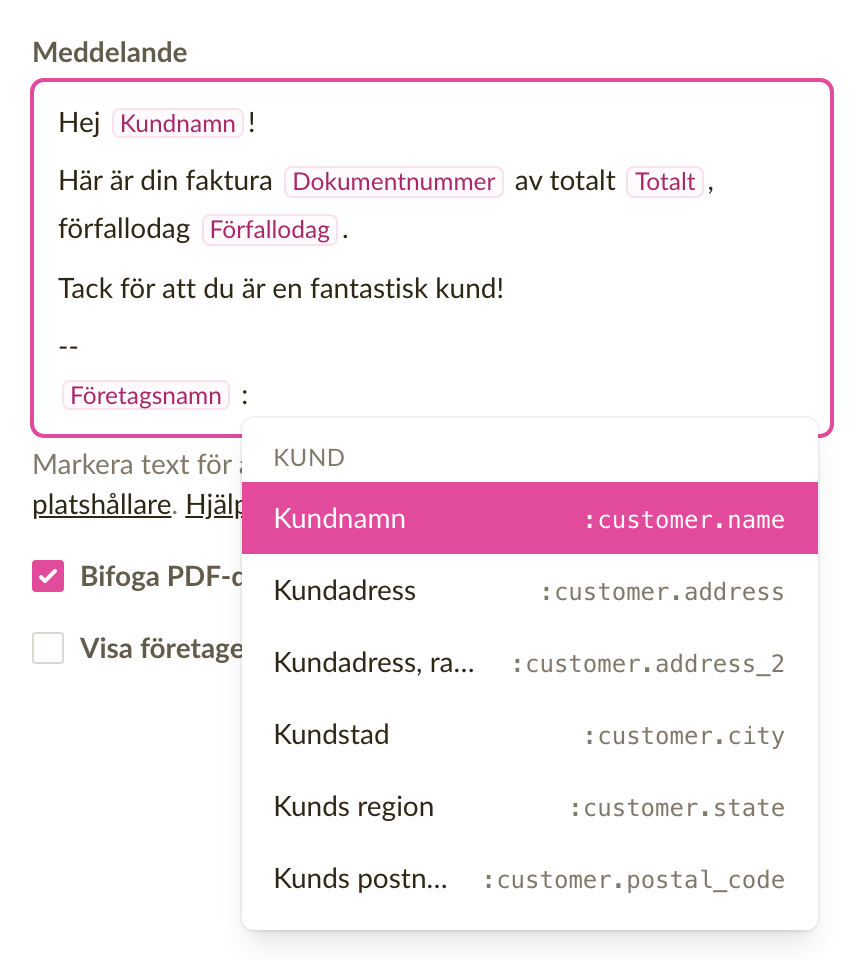Image resolution: width=864 pixels, height=960 pixels.
Task: Click the Meddelande field label
Action: [110, 52]
